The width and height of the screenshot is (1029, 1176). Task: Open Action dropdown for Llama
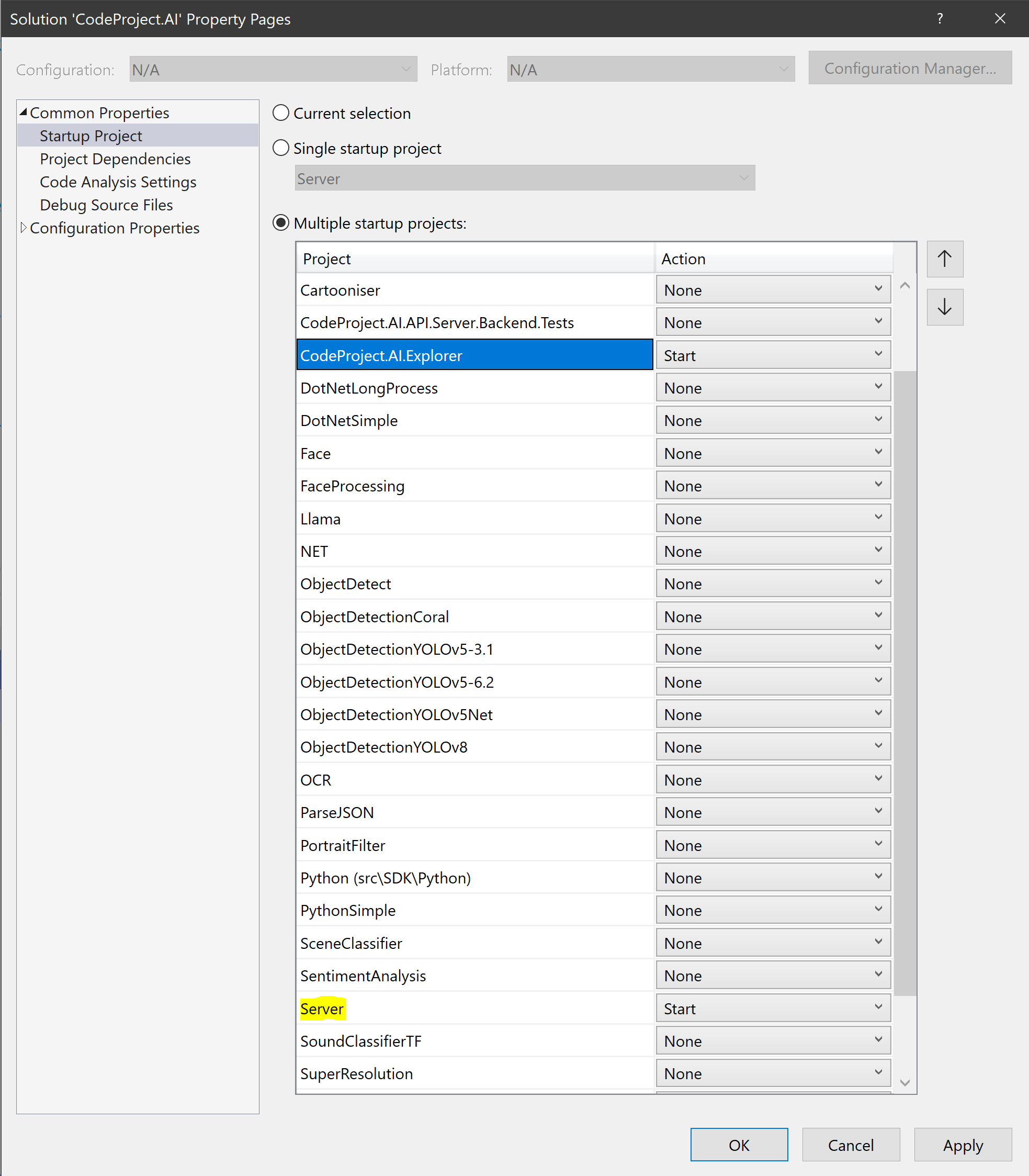tap(773, 518)
